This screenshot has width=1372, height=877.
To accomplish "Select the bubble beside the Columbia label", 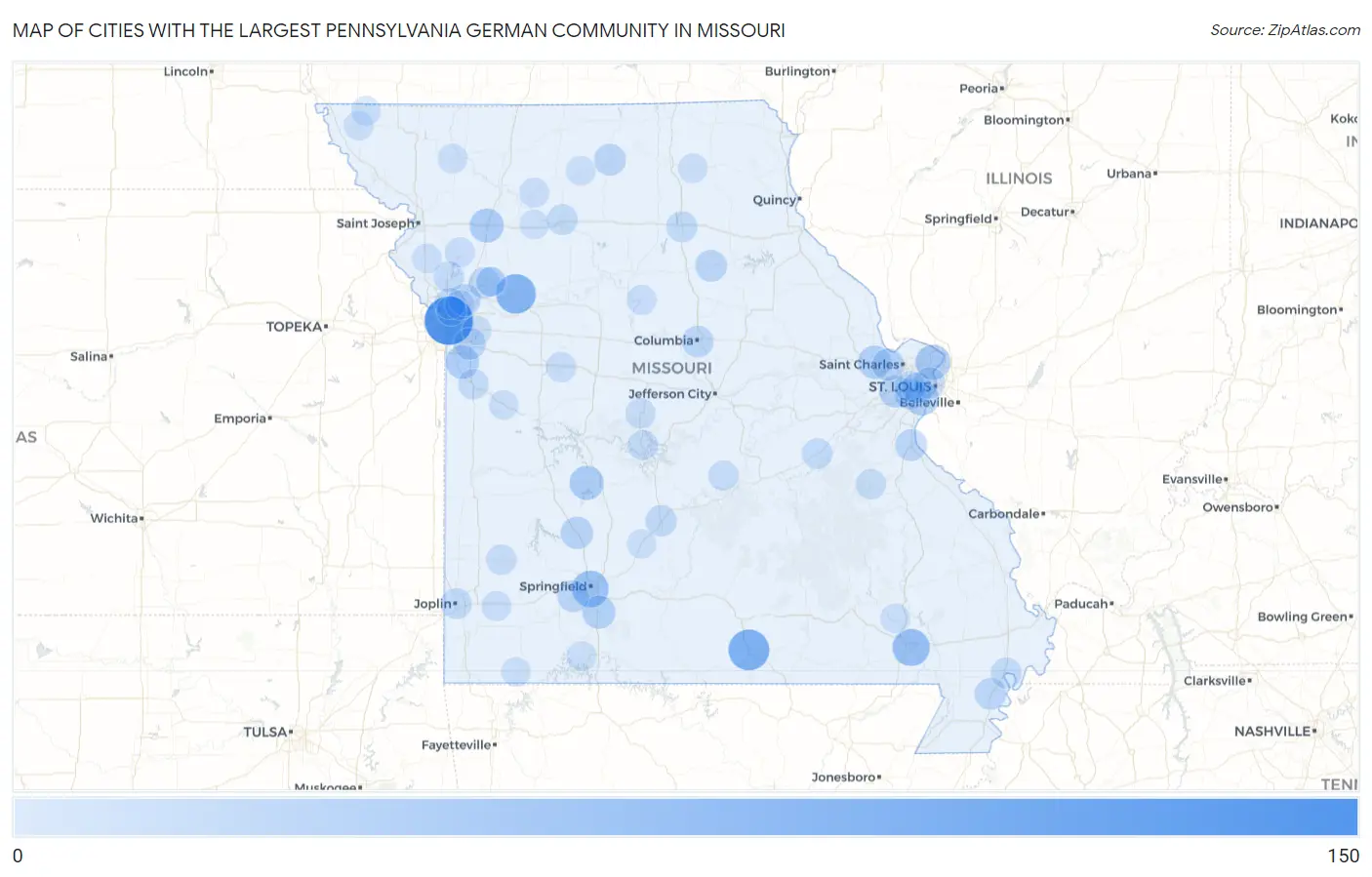I will tap(698, 342).
